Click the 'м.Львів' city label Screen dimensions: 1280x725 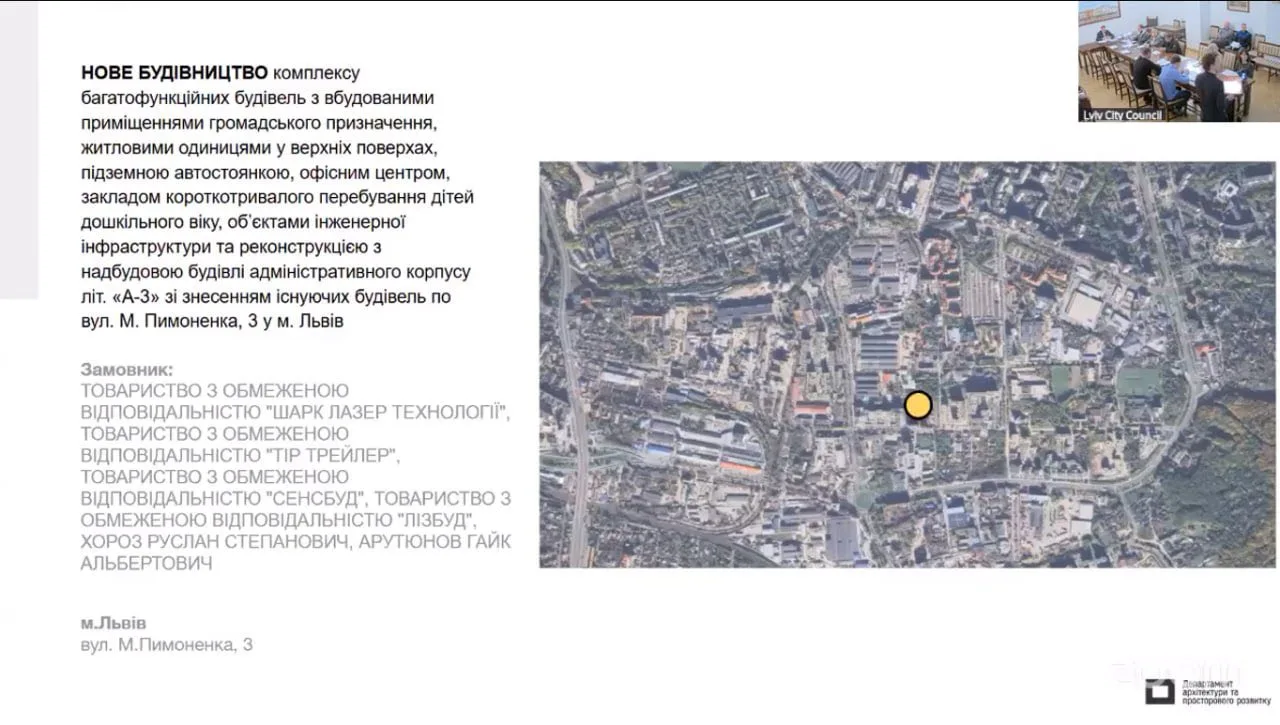(x=113, y=622)
